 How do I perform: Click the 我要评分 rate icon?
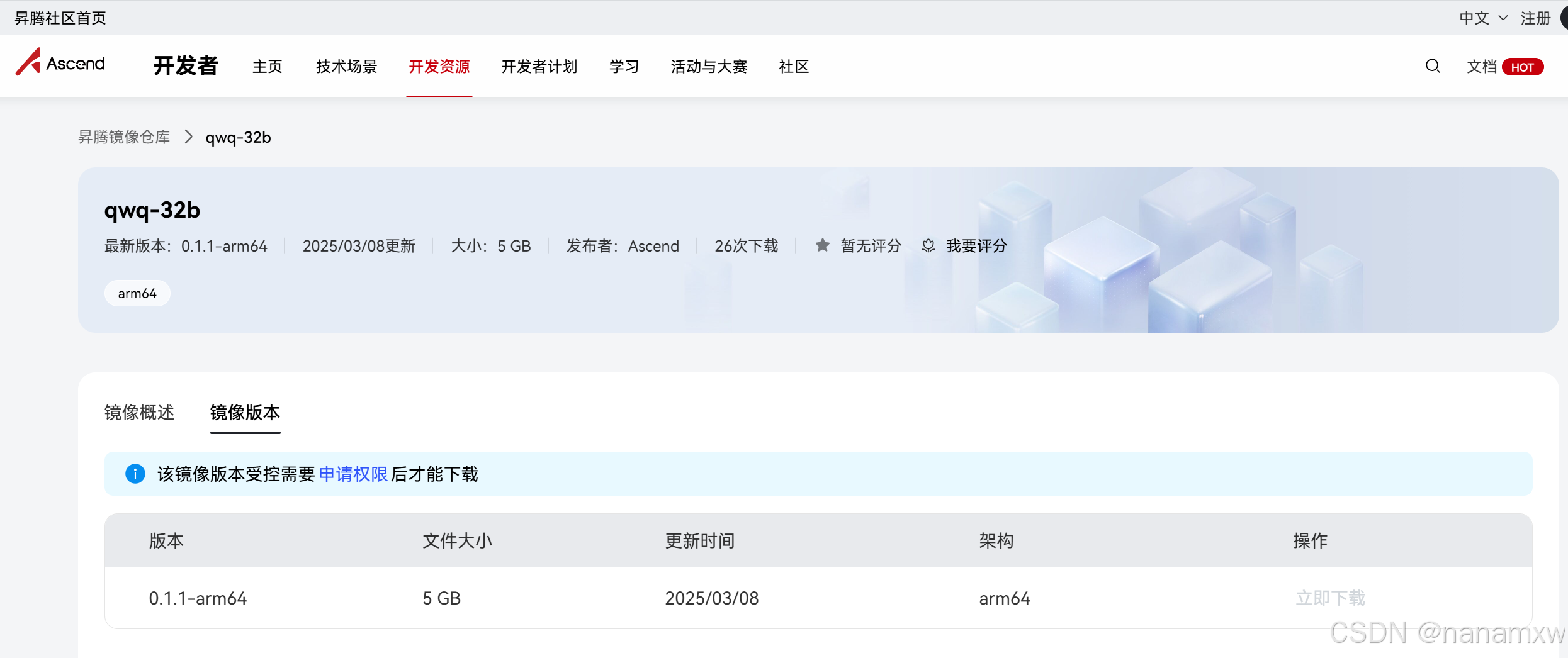point(928,245)
